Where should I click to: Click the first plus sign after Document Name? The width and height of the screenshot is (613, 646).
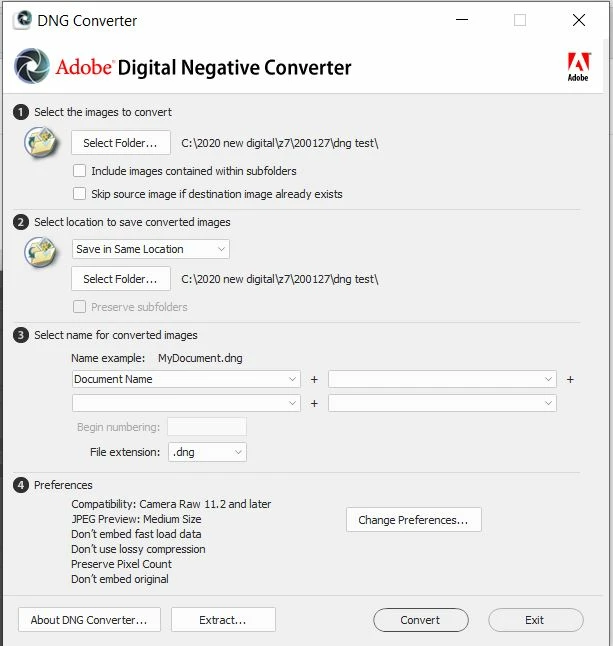tap(314, 379)
